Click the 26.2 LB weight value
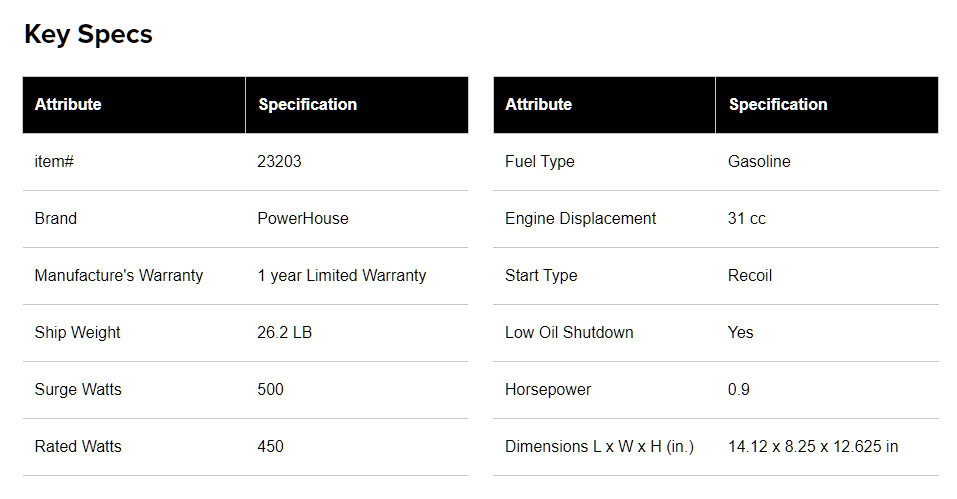This screenshot has width=957, height=499. click(x=284, y=332)
